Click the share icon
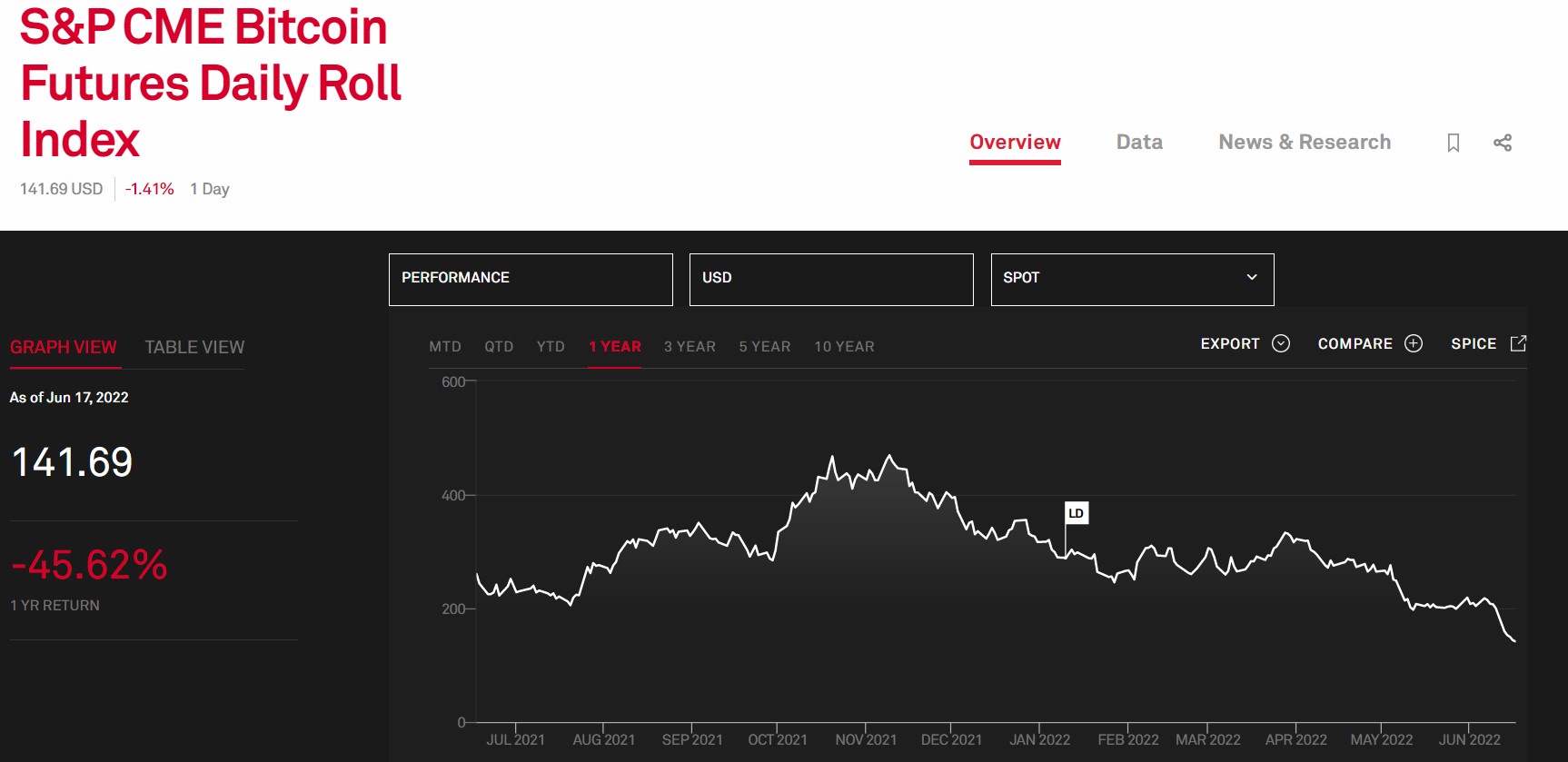 [1503, 143]
